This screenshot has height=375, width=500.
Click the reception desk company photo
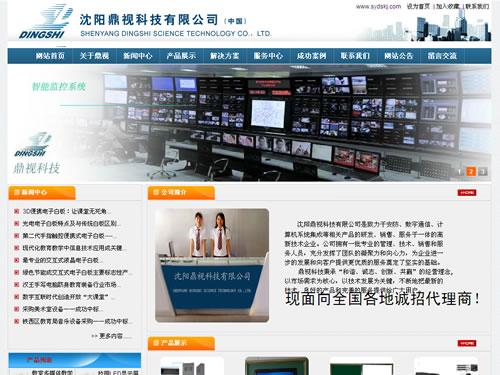point(212,266)
